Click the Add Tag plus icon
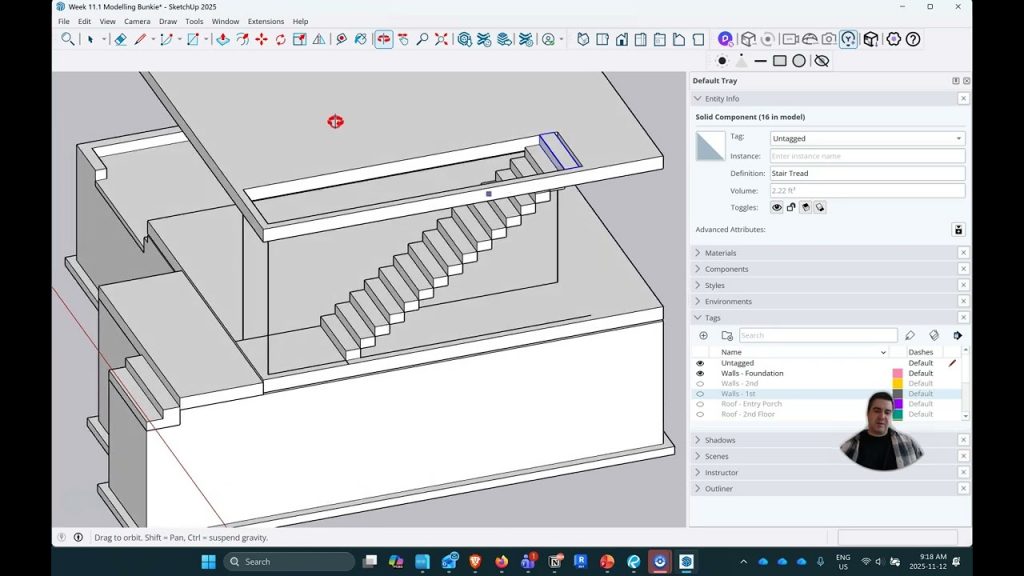 point(703,336)
